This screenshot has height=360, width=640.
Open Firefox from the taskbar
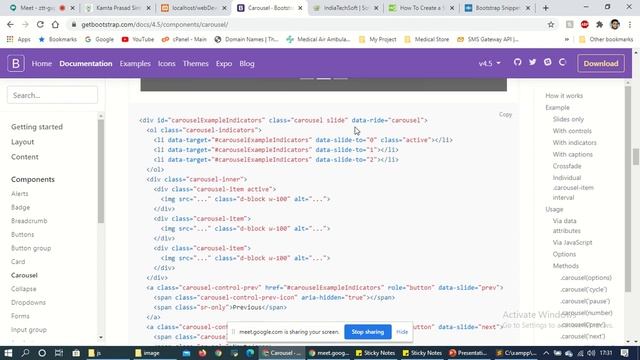pyautogui.click(x=202, y=353)
